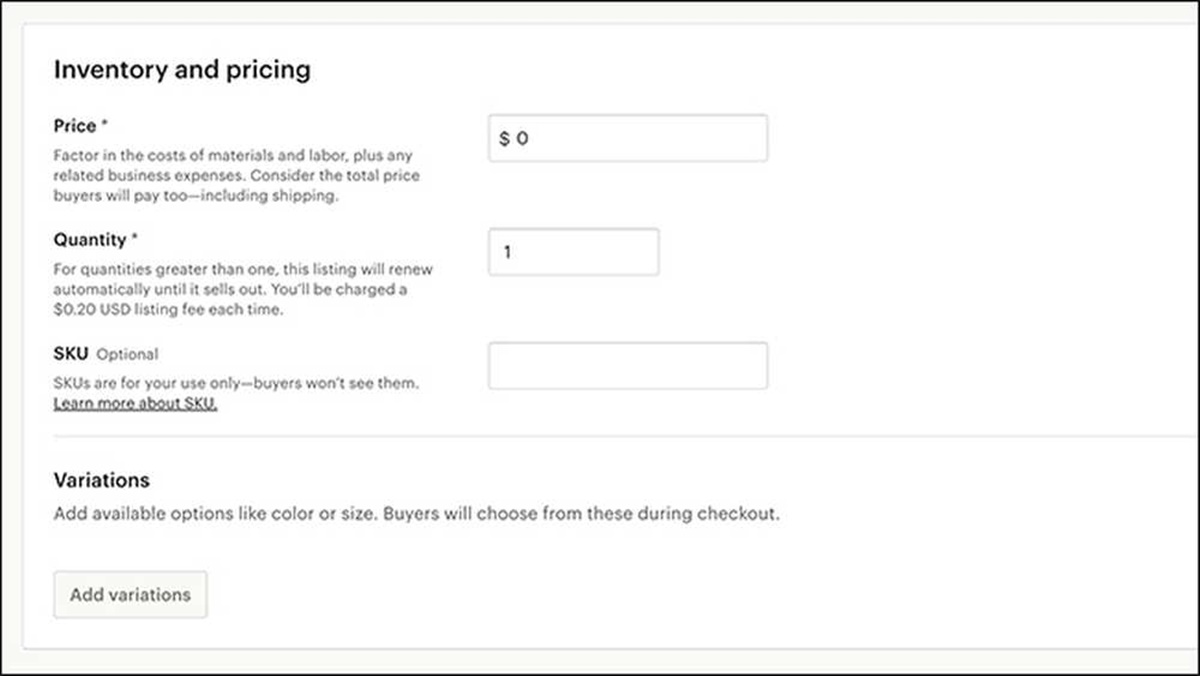This screenshot has width=1200, height=676.
Task: Click the Quantity auto-renew description text
Action: point(243,270)
